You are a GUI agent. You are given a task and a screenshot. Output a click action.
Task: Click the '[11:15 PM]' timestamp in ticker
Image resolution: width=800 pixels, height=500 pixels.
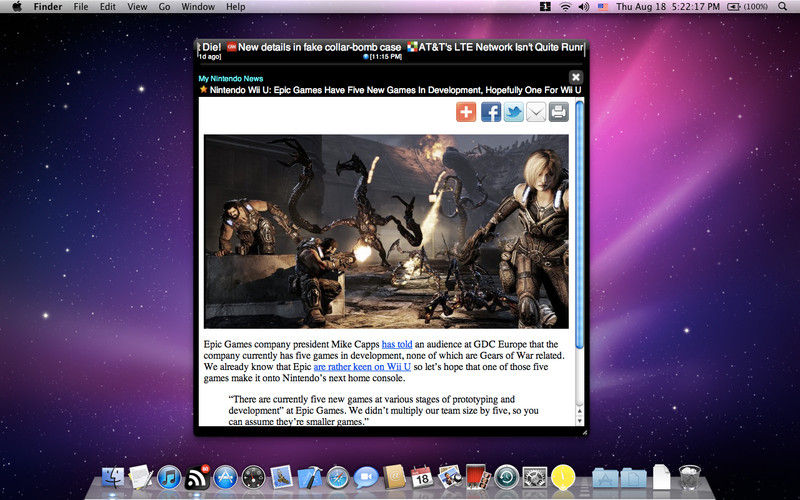[x=385, y=57]
